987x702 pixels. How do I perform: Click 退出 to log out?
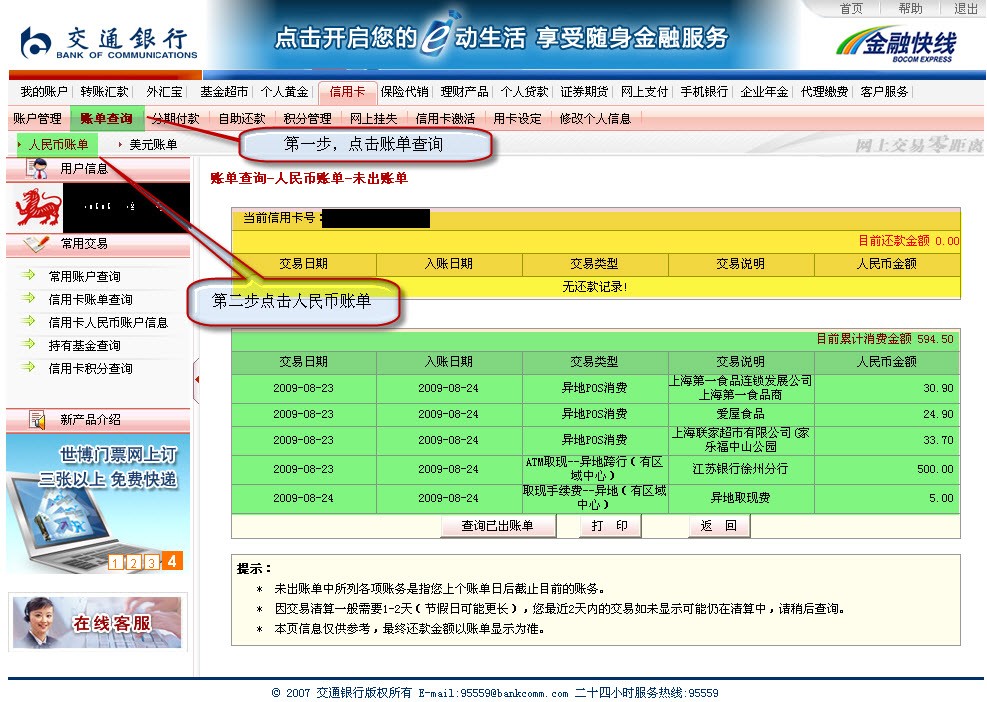(966, 9)
